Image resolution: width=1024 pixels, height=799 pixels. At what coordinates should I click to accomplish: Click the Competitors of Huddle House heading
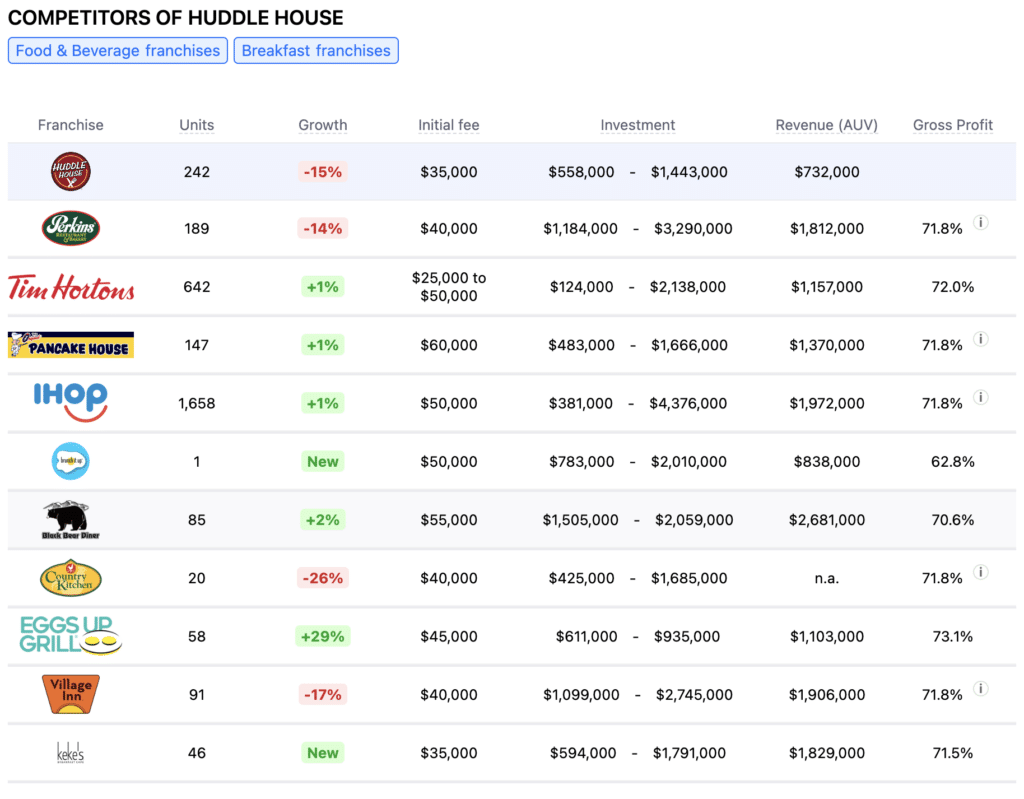(176, 18)
